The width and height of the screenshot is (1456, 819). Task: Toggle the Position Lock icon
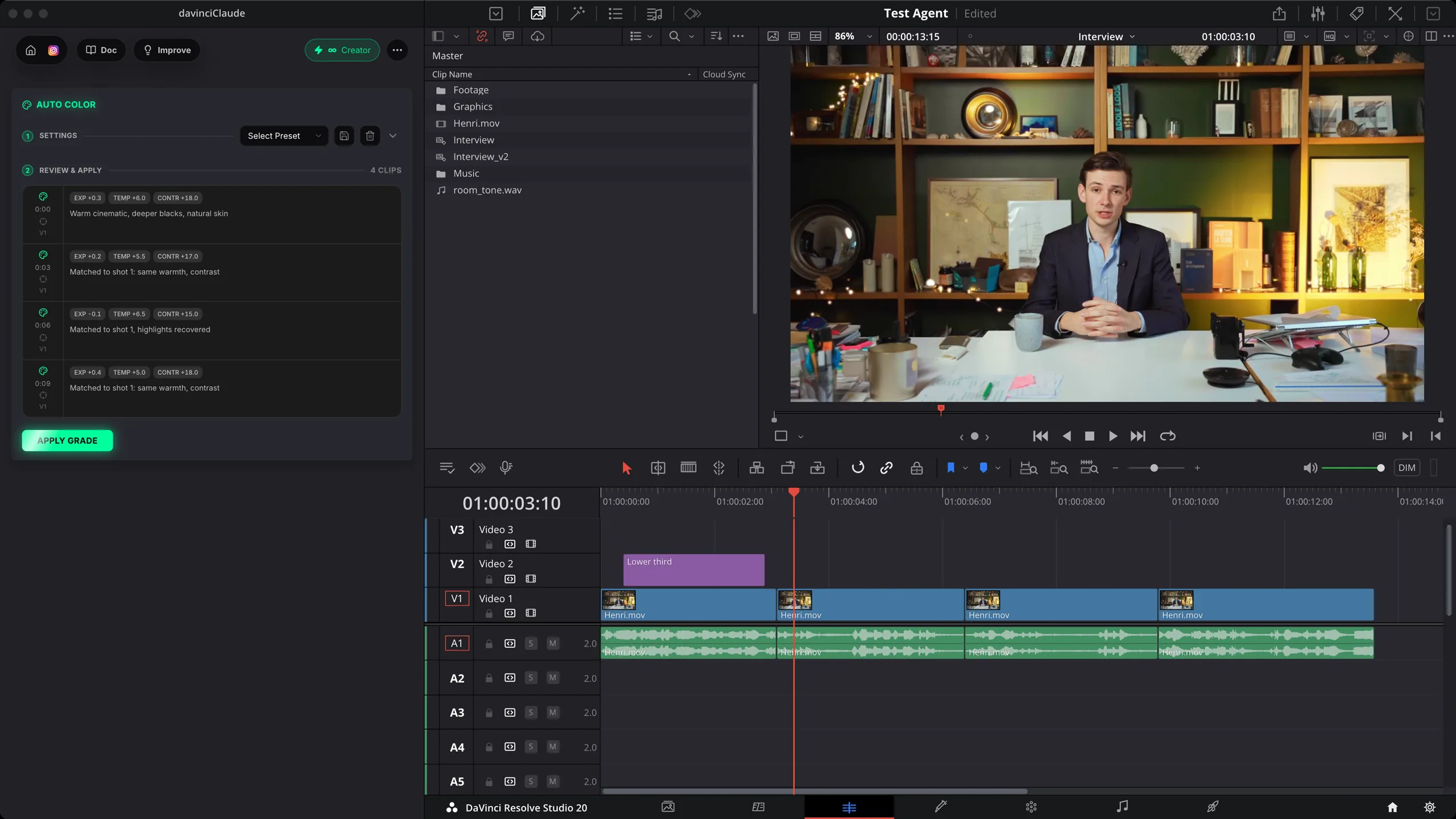pos(917,468)
